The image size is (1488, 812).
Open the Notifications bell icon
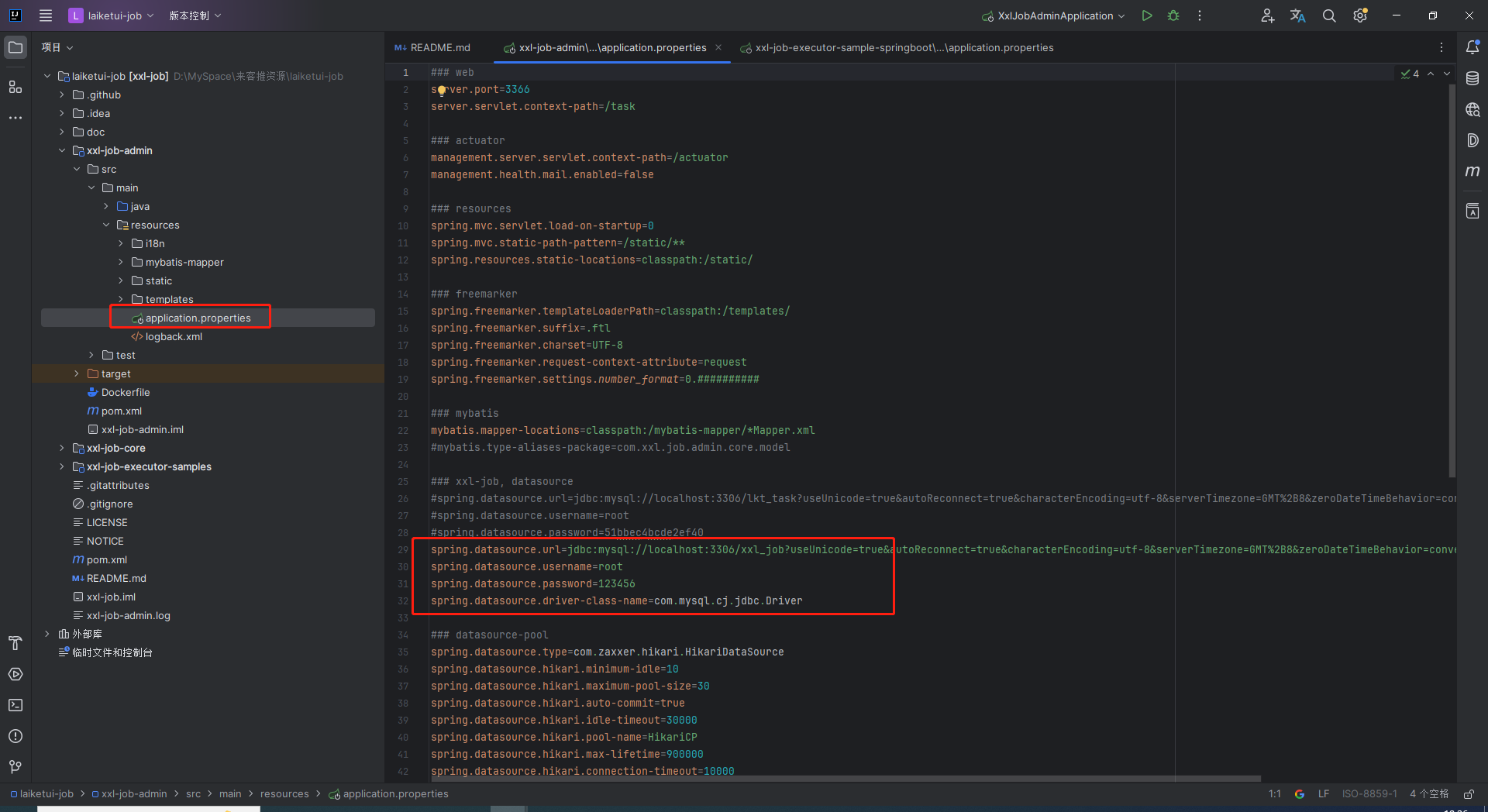click(1472, 47)
